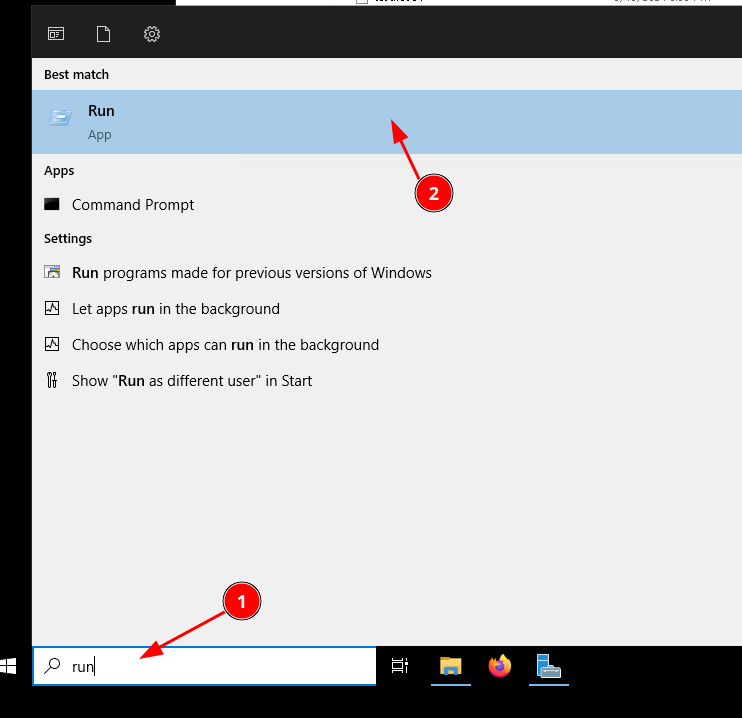Select the Settings gear filter icon
The width and height of the screenshot is (742, 718).
pyautogui.click(x=152, y=34)
